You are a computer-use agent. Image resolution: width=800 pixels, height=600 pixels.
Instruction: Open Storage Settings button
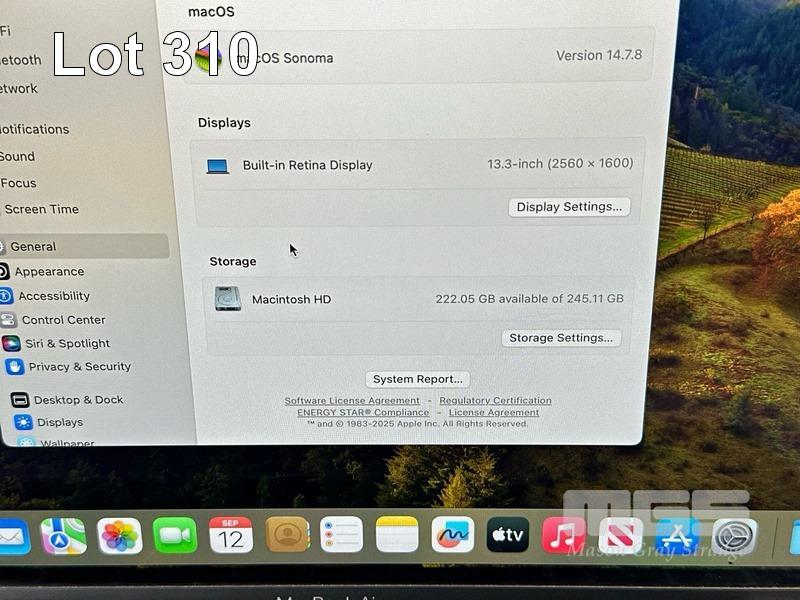[x=561, y=338]
